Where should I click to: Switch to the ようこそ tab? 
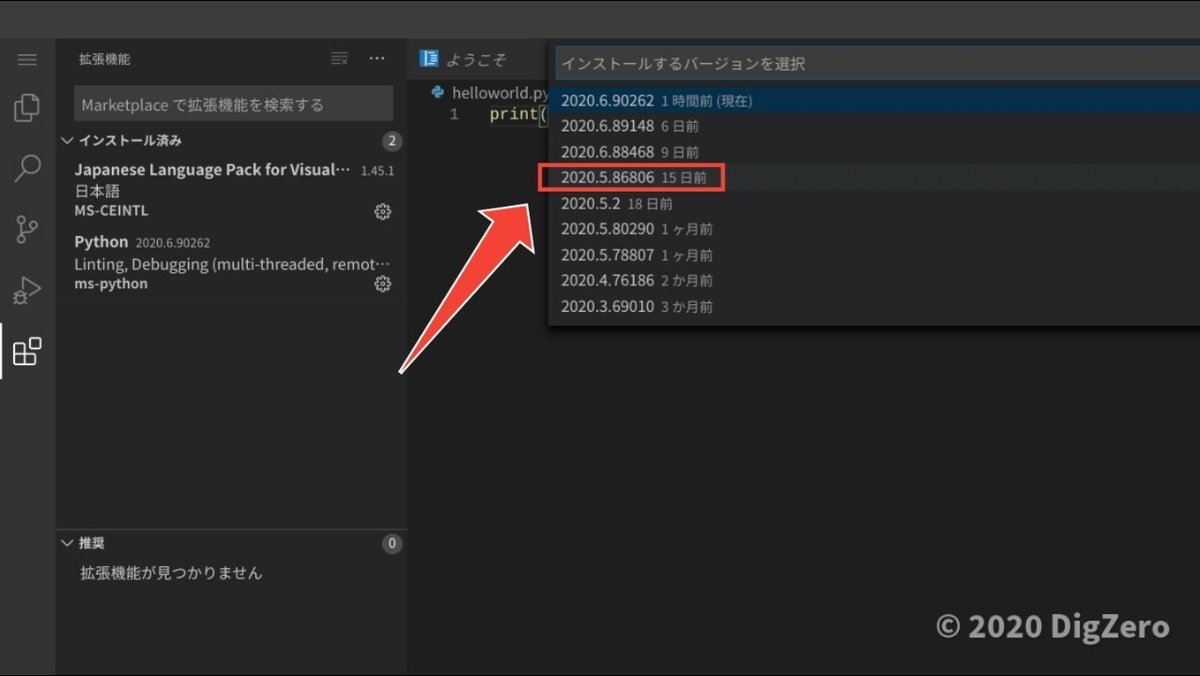click(476, 59)
